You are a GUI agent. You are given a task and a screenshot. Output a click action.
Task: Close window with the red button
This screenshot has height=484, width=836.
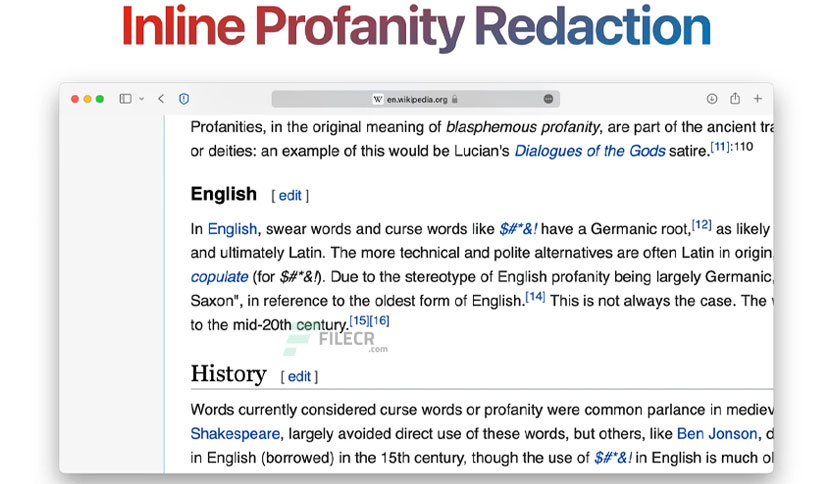coord(75,99)
